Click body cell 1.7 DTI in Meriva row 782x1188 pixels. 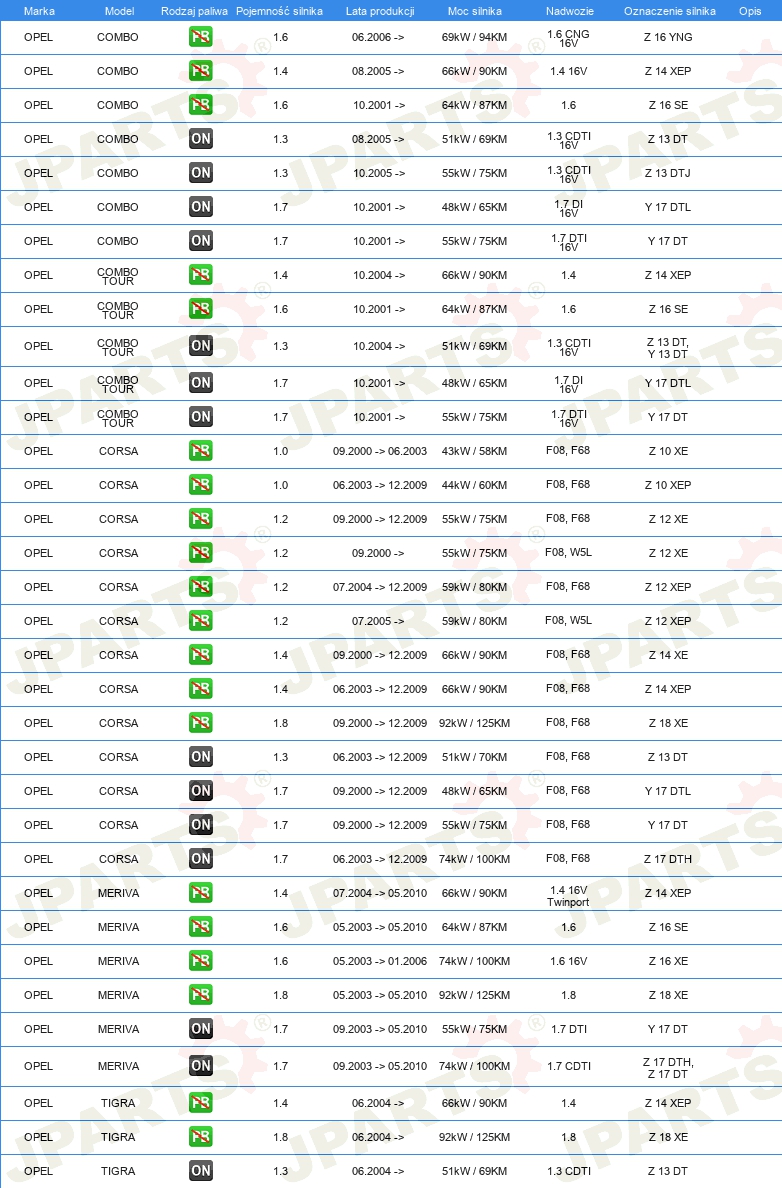click(x=568, y=1030)
